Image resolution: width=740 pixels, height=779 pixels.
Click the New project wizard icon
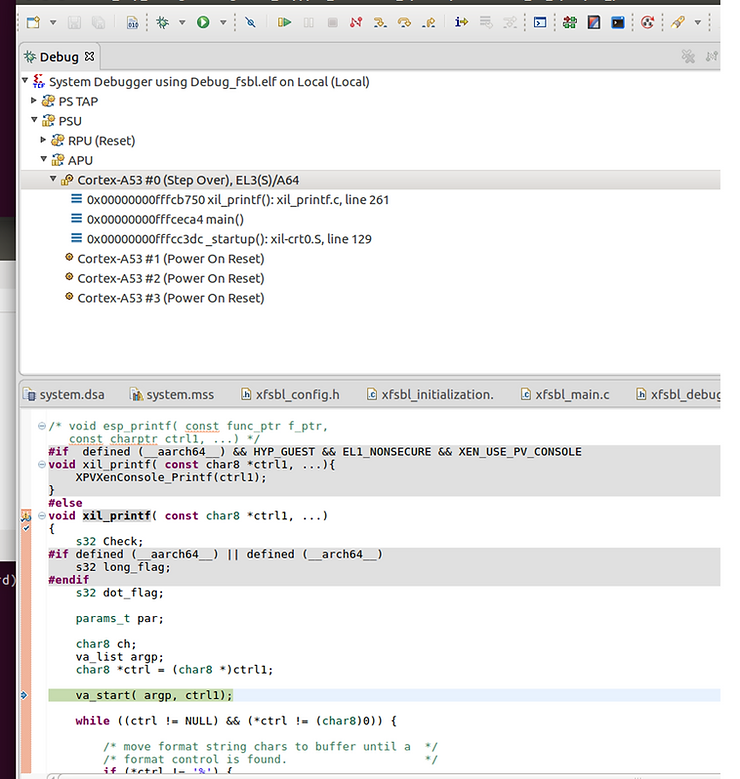pos(33,22)
